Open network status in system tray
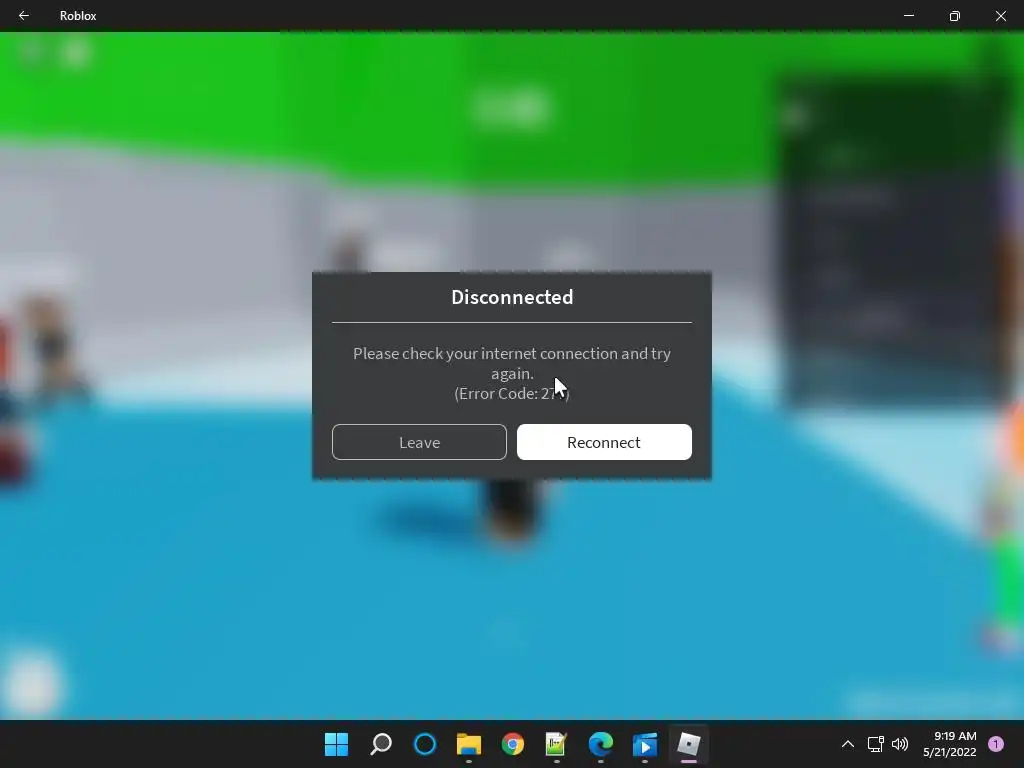The image size is (1024, 768). (875, 744)
